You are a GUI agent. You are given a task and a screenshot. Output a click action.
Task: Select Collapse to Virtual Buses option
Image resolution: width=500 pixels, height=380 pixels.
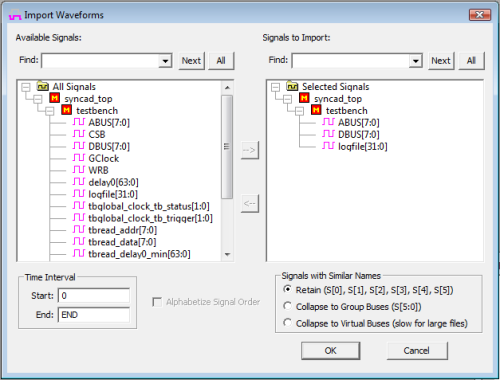click(287, 323)
